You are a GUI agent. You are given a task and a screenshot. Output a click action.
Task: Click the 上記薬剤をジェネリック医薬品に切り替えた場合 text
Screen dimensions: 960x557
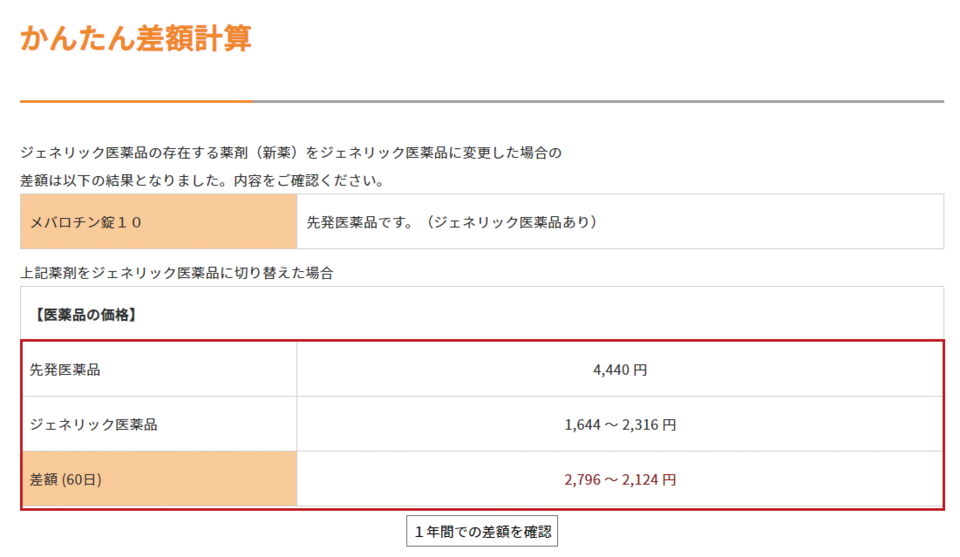176,272
